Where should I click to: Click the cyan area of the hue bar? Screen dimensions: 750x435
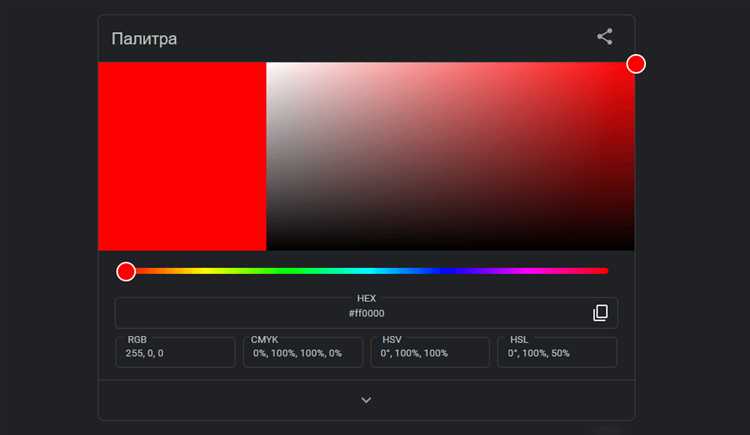pos(368,271)
